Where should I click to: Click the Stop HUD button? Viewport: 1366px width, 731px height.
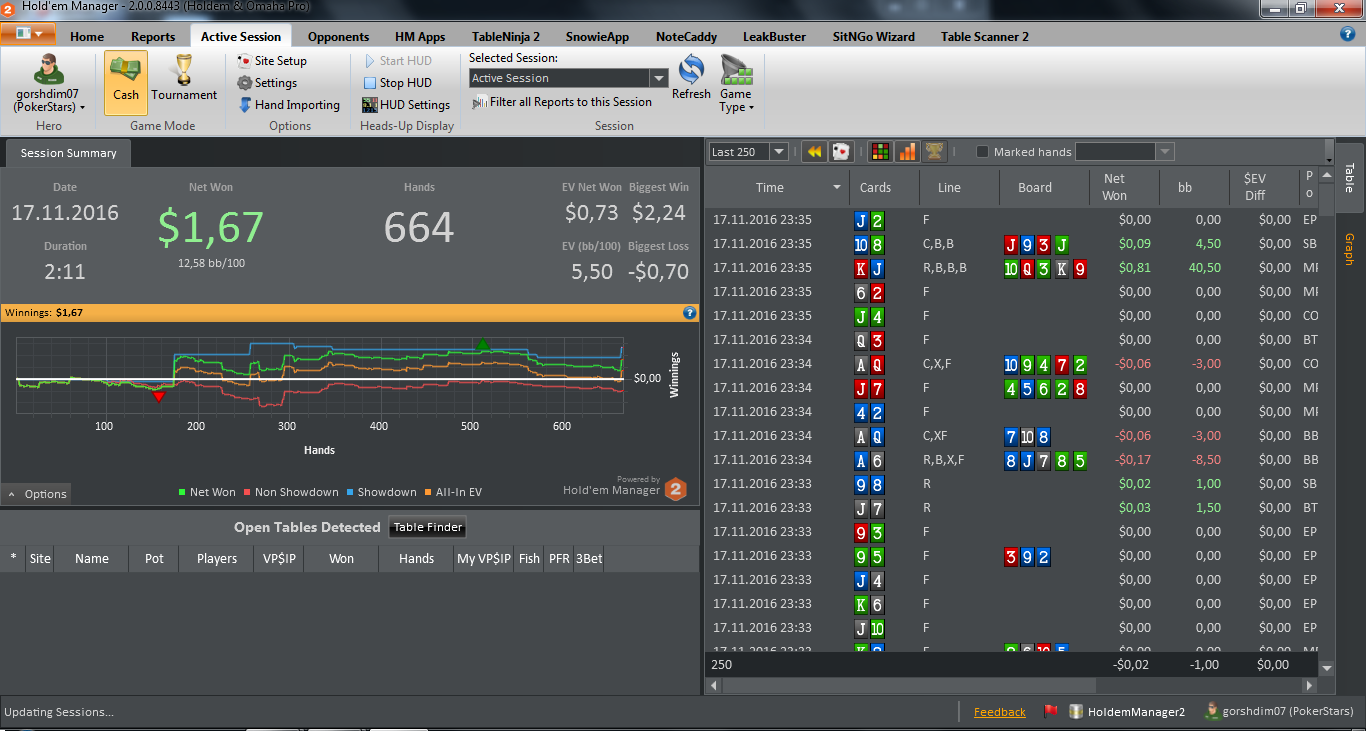pyautogui.click(x=397, y=83)
